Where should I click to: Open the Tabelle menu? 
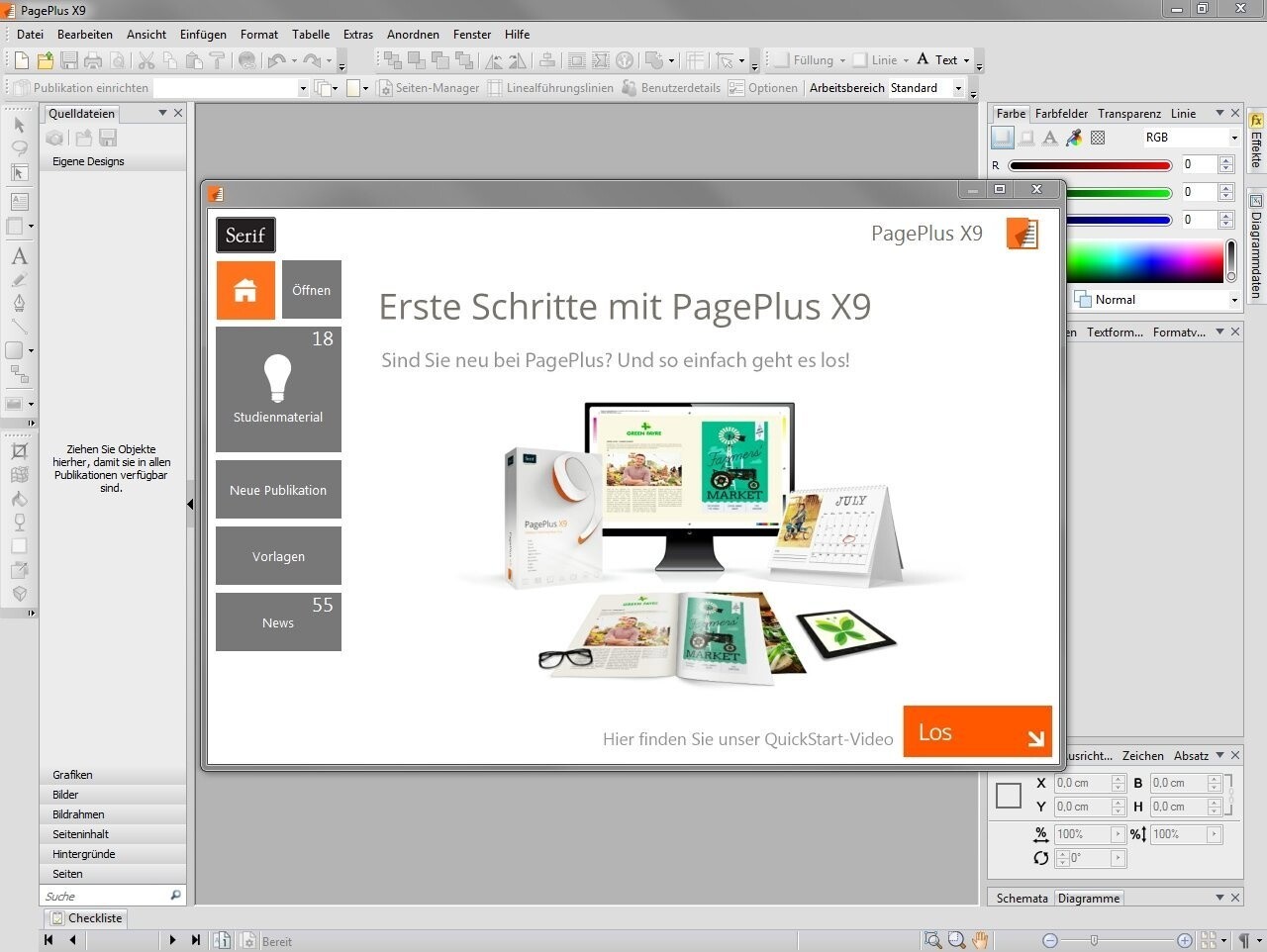coord(311,35)
